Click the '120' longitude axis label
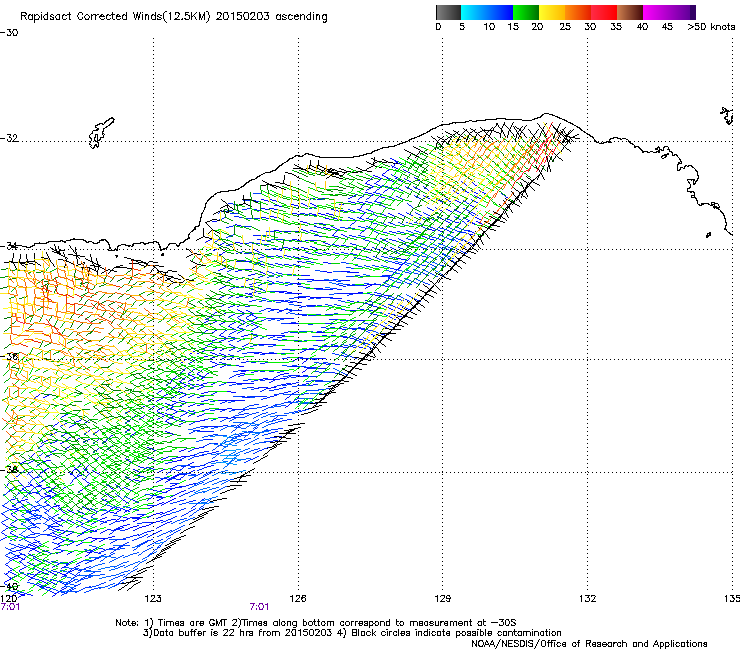 point(8,599)
